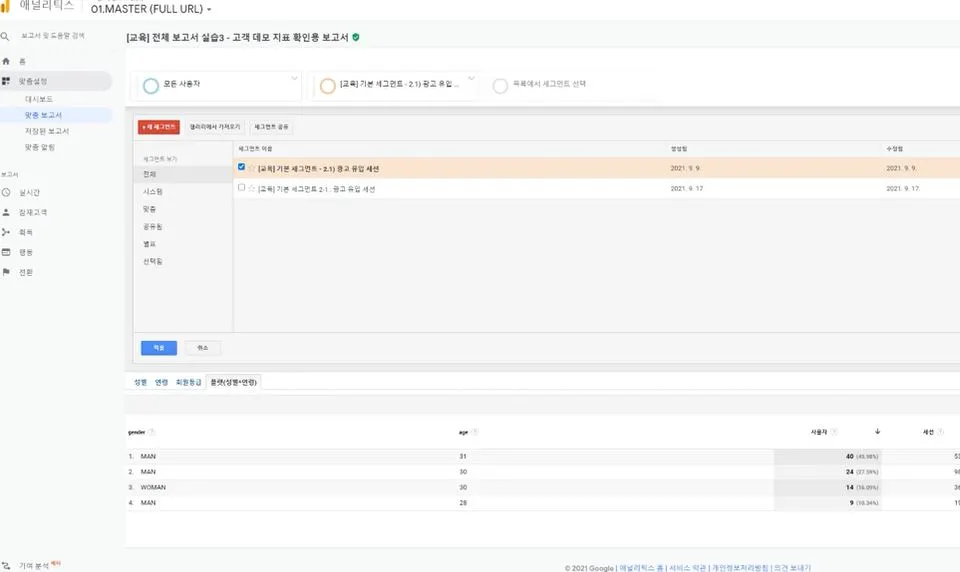The height and width of the screenshot is (572, 960).
Task: Click the search magnifier icon in sidebar
Action: 5,36
